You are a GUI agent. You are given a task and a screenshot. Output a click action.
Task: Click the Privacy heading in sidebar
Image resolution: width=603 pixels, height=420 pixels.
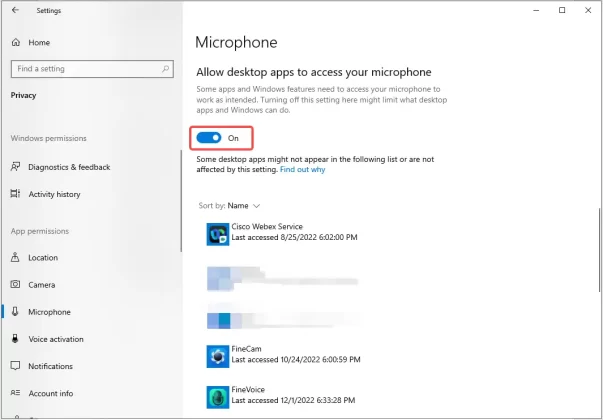(x=23, y=95)
